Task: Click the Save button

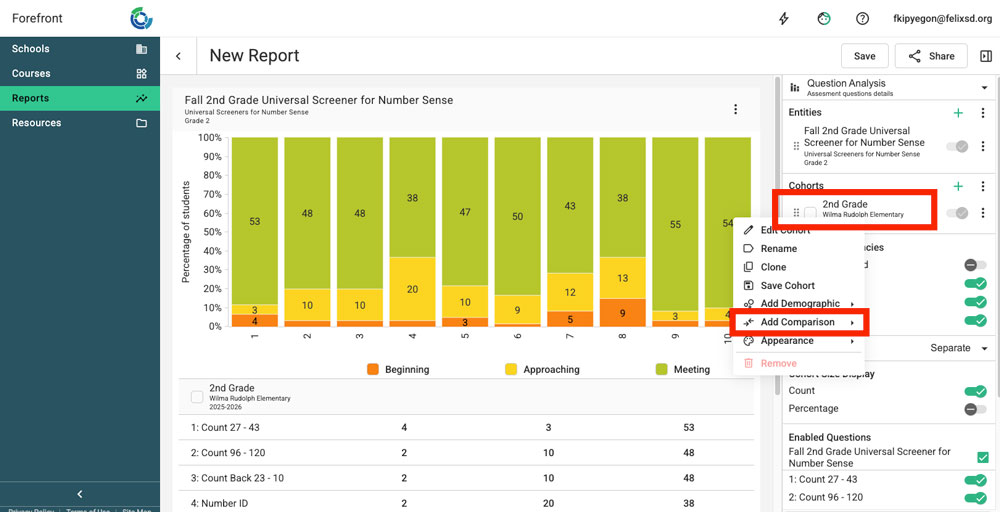Action: (864, 56)
